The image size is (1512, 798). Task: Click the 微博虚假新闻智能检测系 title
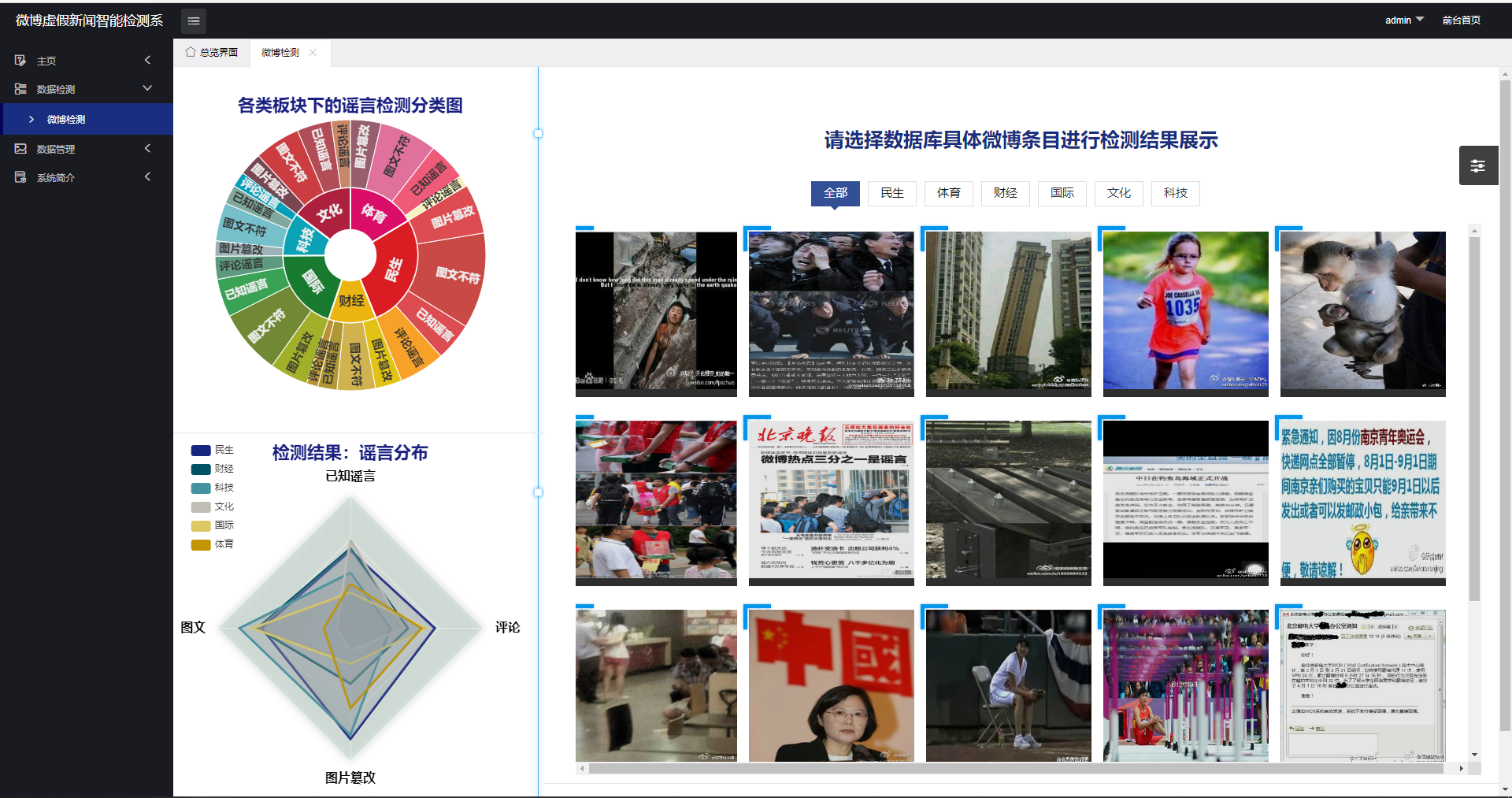(x=89, y=20)
